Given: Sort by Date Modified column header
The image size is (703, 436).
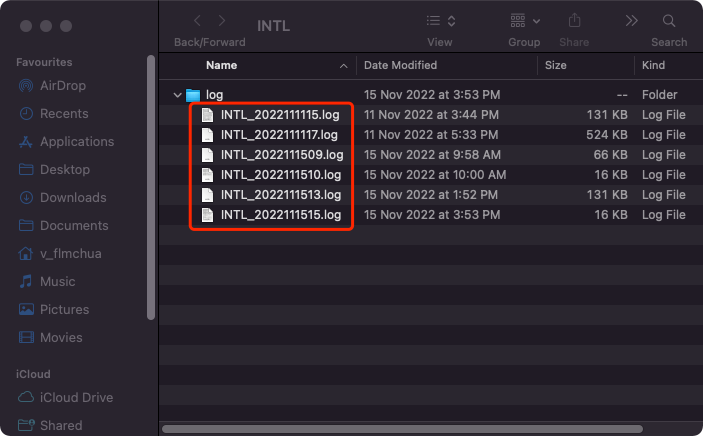Looking at the screenshot, I should pos(400,65).
